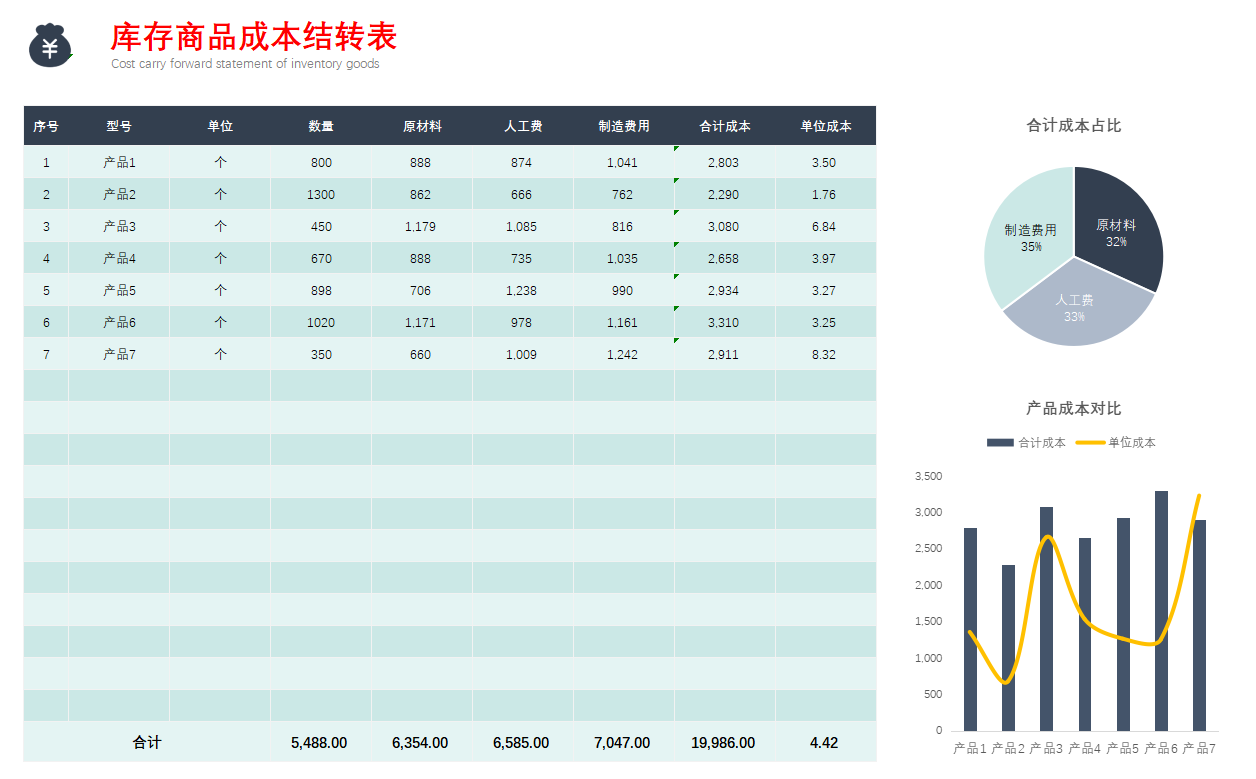Click the green comment triangle on 产品1's 合计成本
This screenshot has width=1256, height=779.
(678, 148)
